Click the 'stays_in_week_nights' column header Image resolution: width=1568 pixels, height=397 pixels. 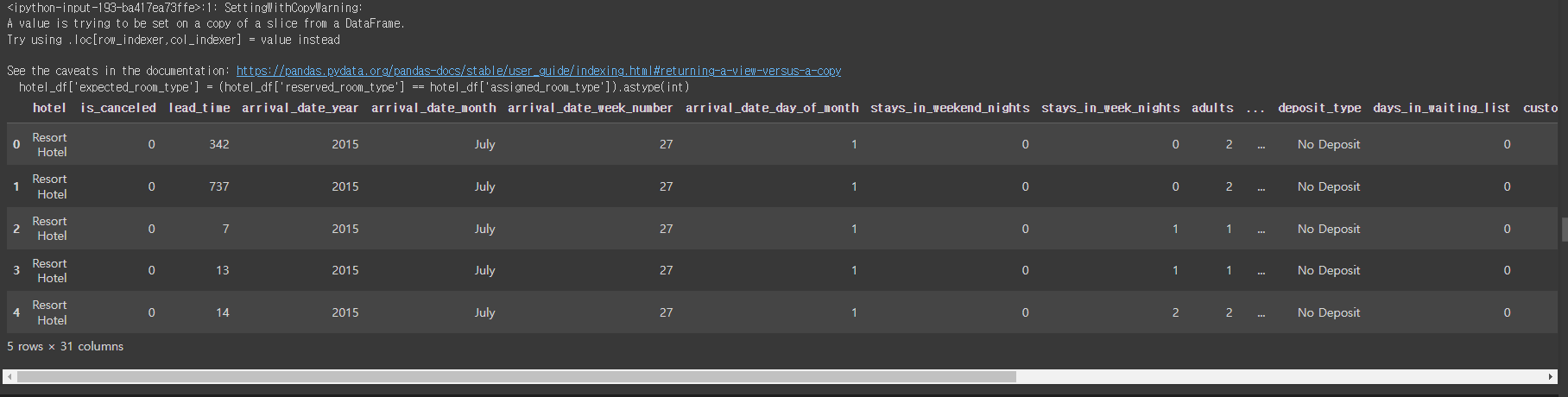pyautogui.click(x=1110, y=108)
